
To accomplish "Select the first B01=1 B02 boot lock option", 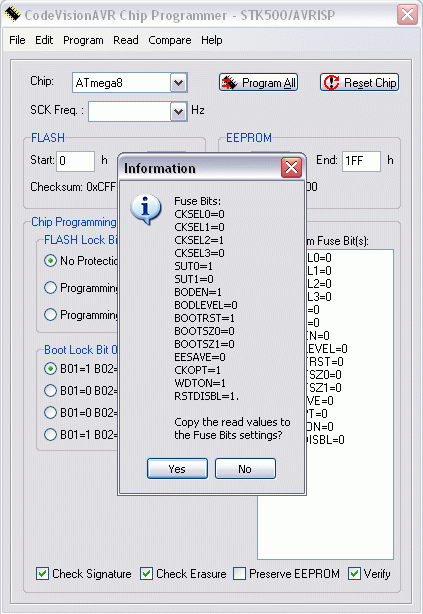I will click(50, 368).
